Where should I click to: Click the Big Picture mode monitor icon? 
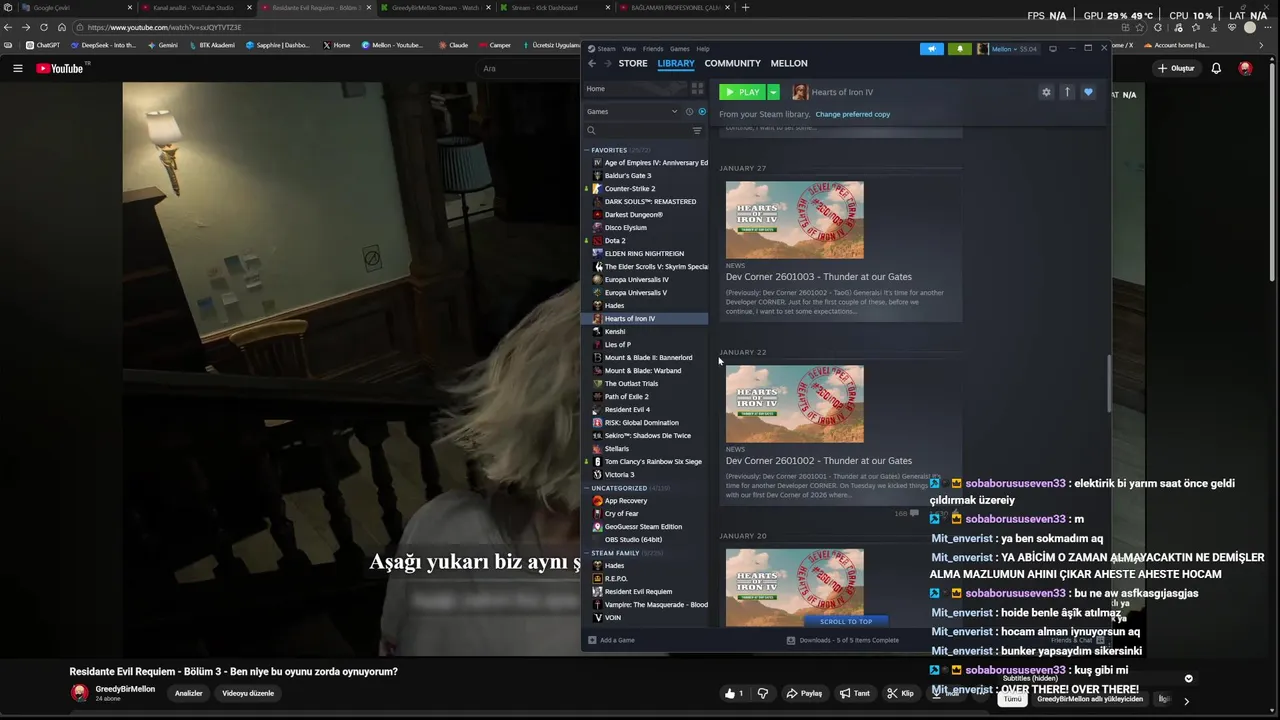1053,48
